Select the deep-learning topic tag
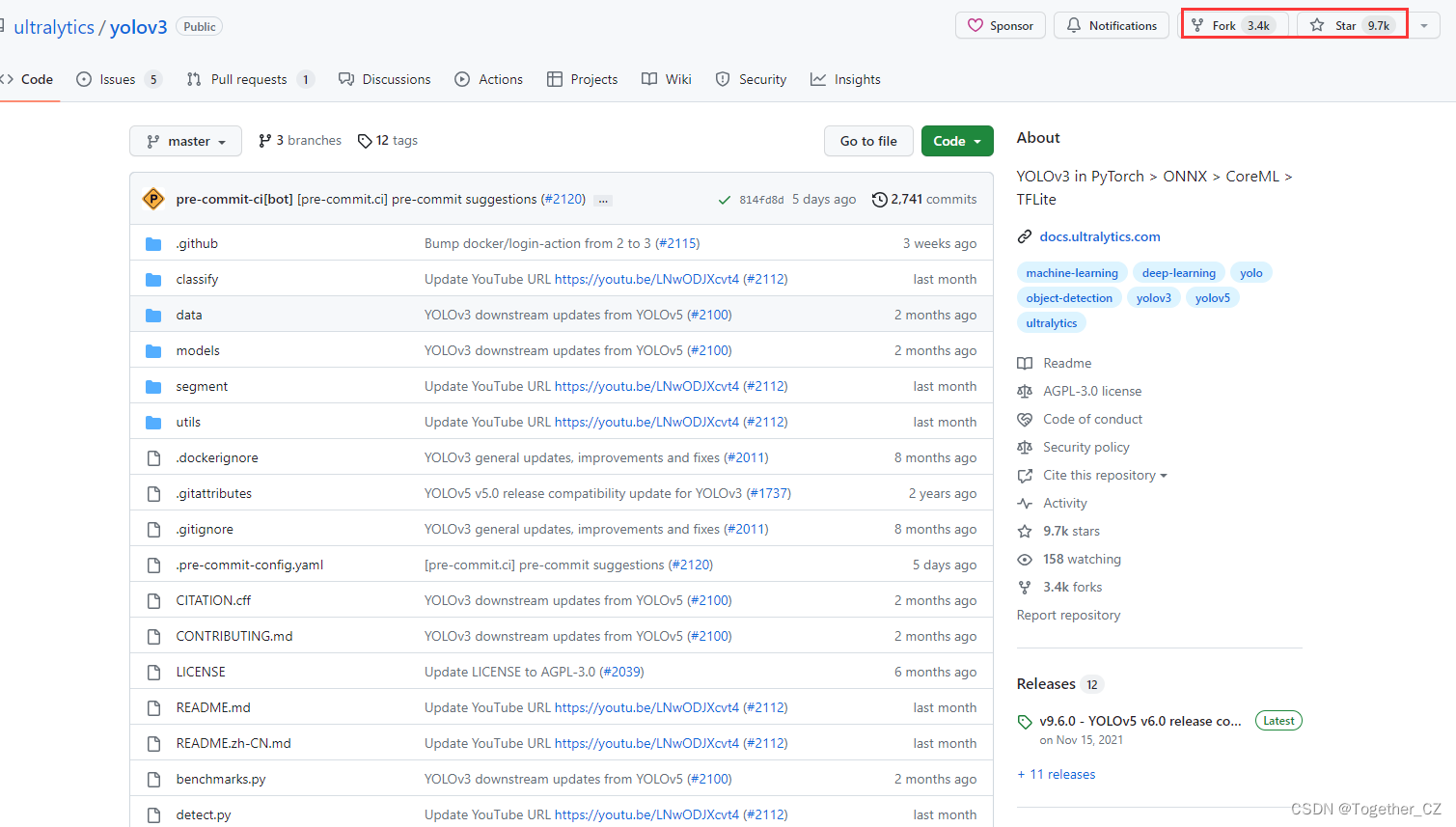This screenshot has height=827, width=1456. (x=1179, y=273)
